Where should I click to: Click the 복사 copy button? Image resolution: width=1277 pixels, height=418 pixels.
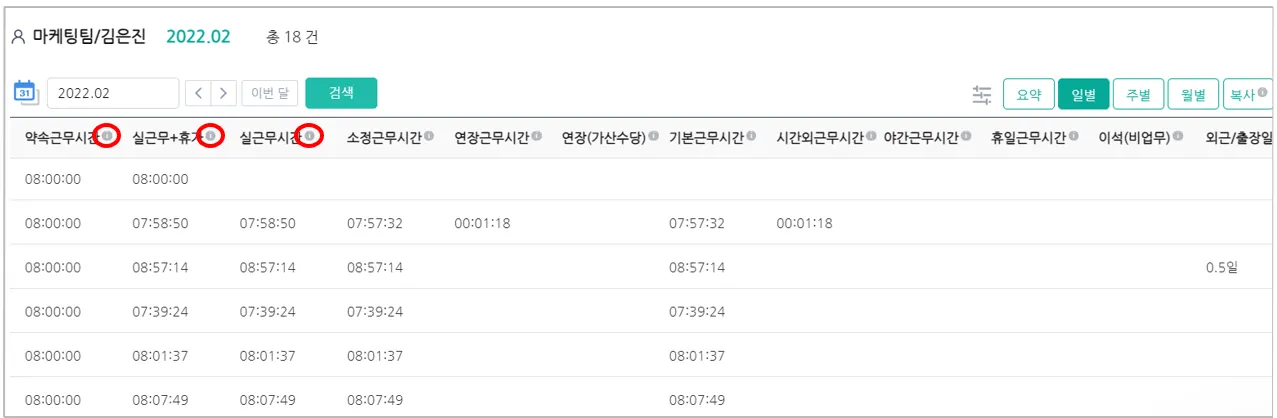1246,94
